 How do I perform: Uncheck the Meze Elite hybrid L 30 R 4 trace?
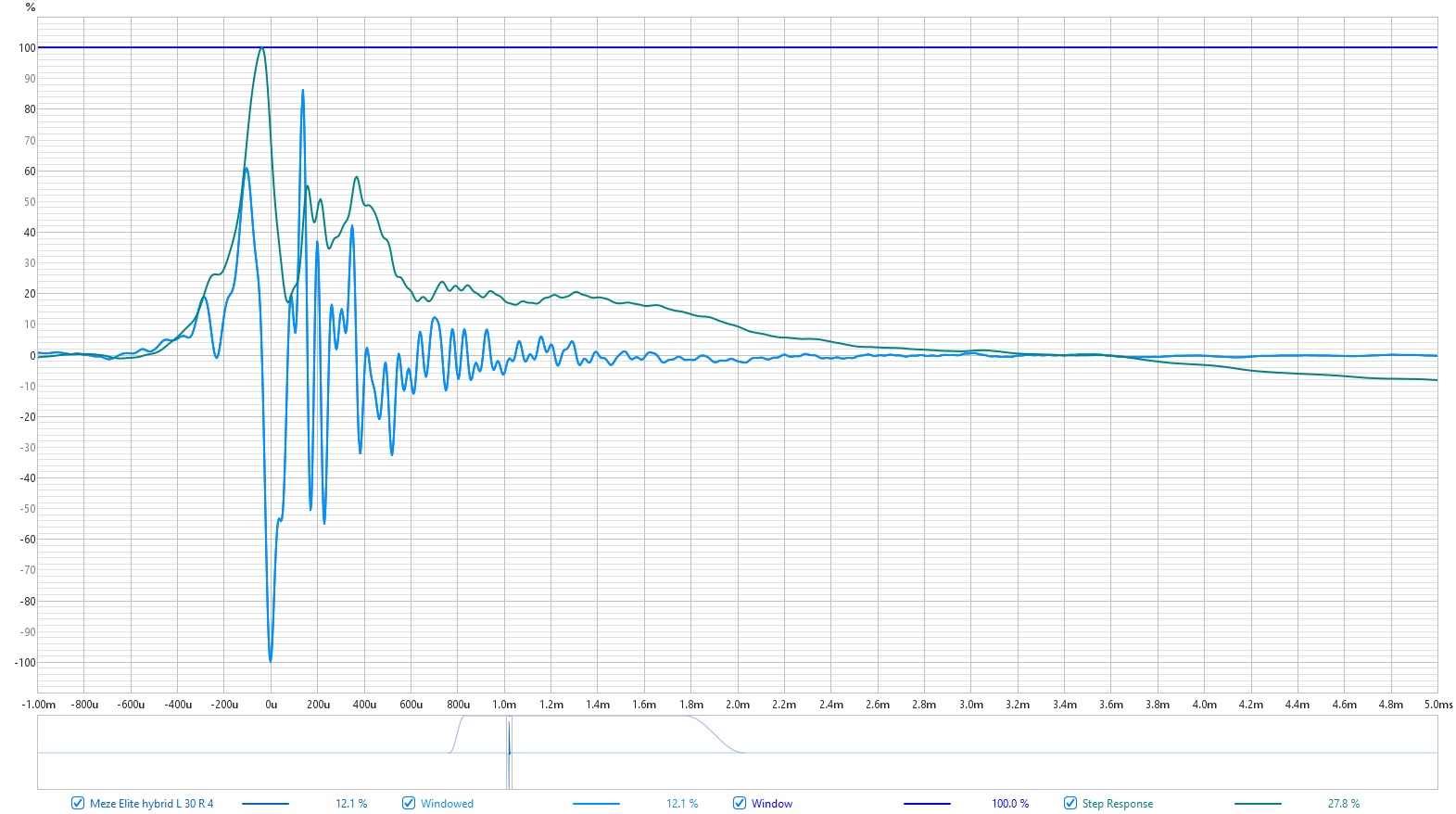[x=78, y=803]
